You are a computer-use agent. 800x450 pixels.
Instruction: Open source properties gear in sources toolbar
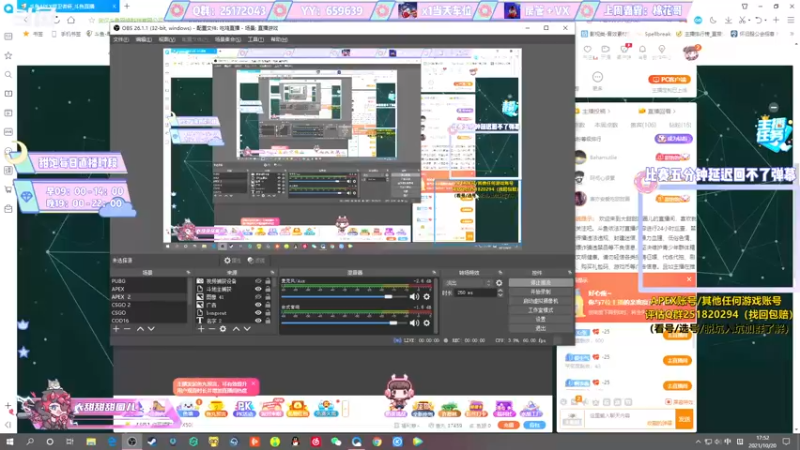pyautogui.click(x=223, y=329)
